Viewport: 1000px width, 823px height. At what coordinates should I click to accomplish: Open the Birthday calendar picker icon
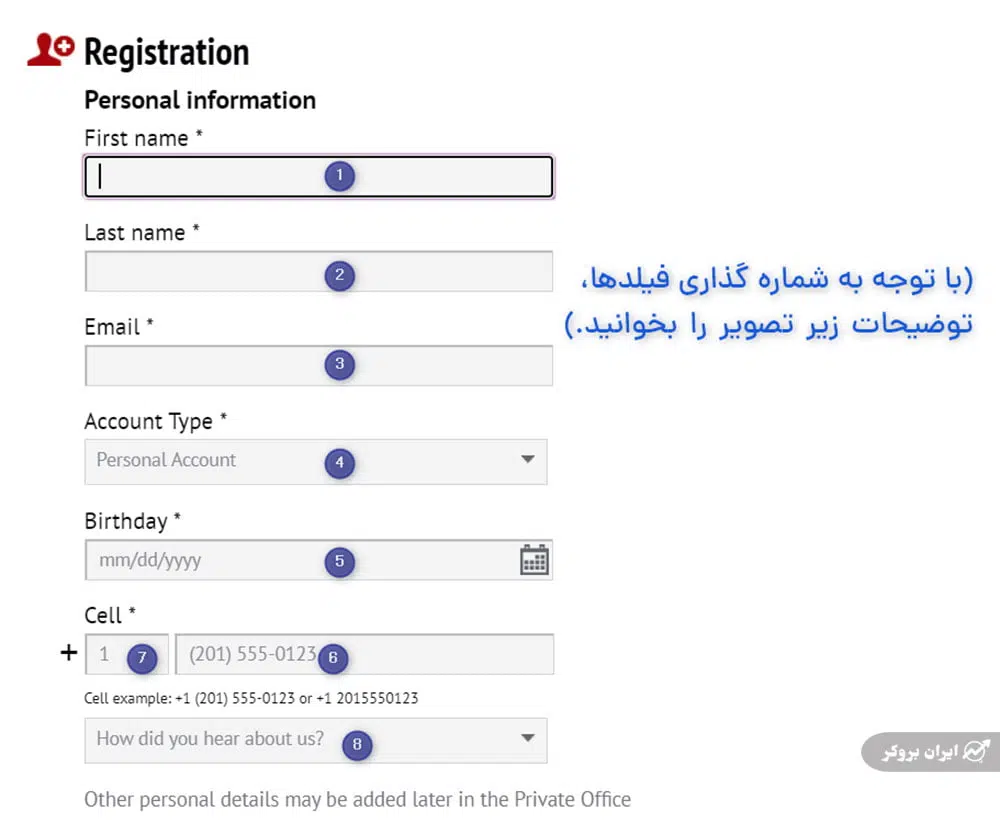534,560
